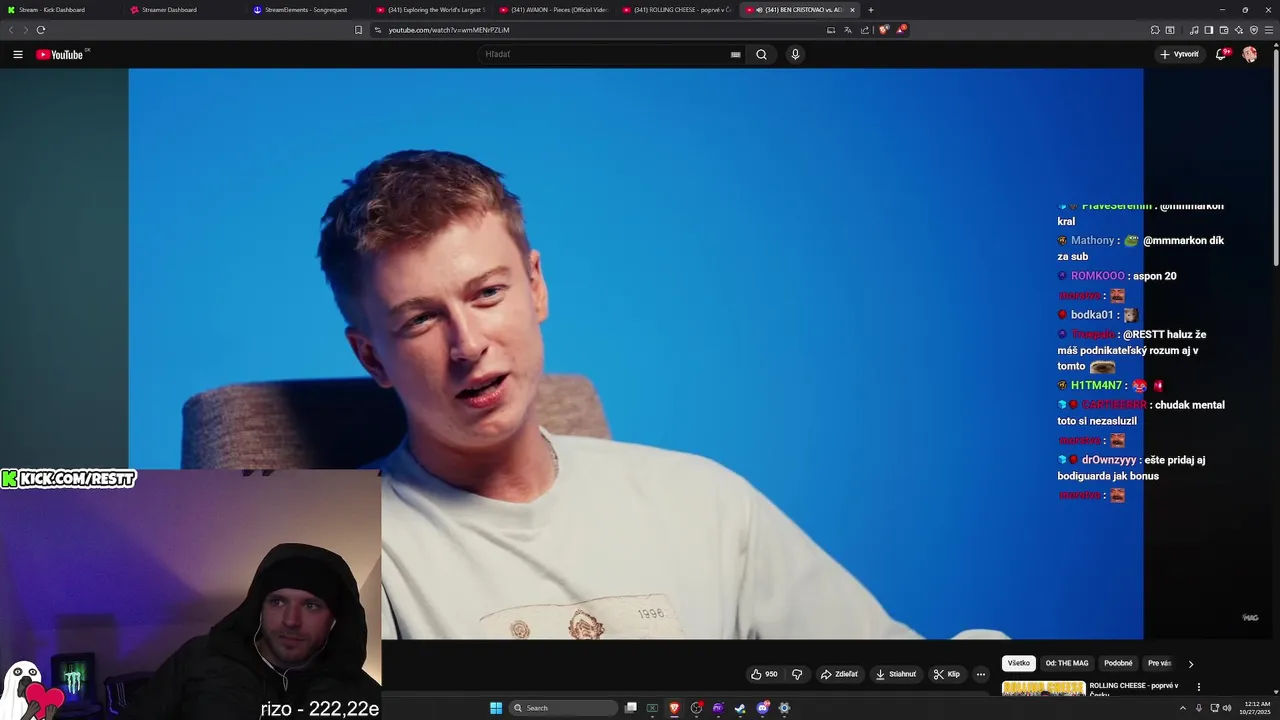Viewport: 1280px width, 720px height.
Task: Click the Stiahnuť download button
Action: [x=896, y=674]
